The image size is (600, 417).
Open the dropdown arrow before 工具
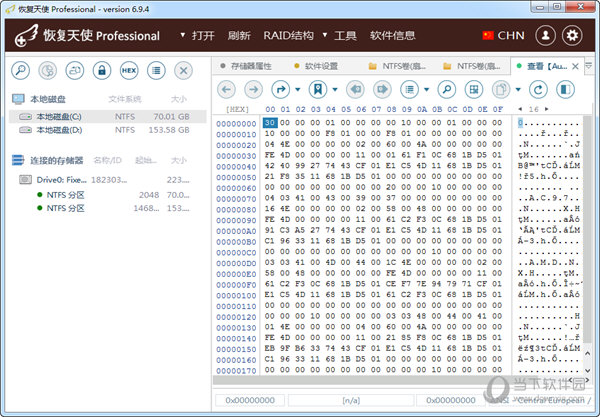coord(325,35)
